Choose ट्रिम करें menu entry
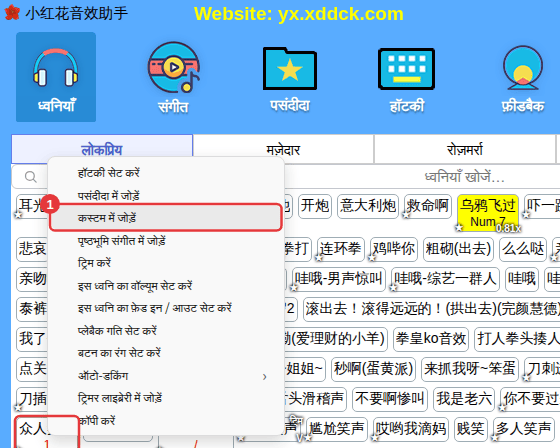Screen dimensions: 560x448 coord(166,263)
